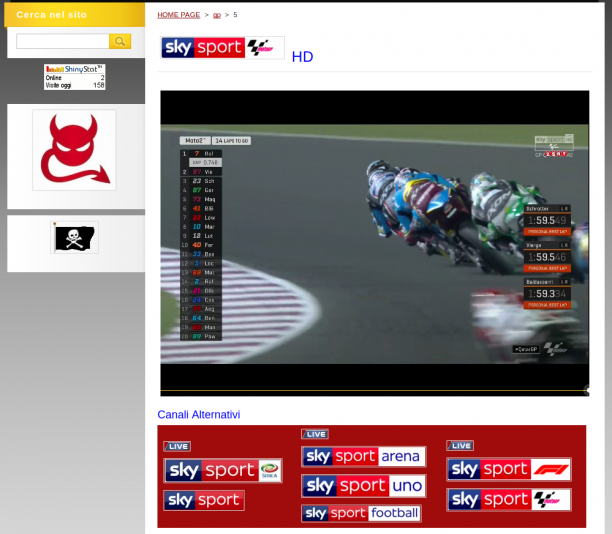612x534 pixels.
Task: Open Sky Sport Serie A channel
Action: pyautogui.click(x=223, y=470)
